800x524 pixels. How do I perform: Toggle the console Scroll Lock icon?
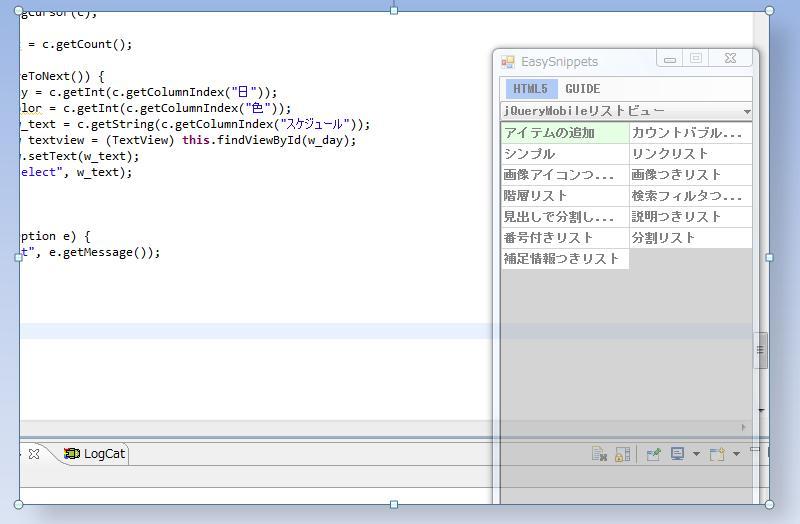622,454
